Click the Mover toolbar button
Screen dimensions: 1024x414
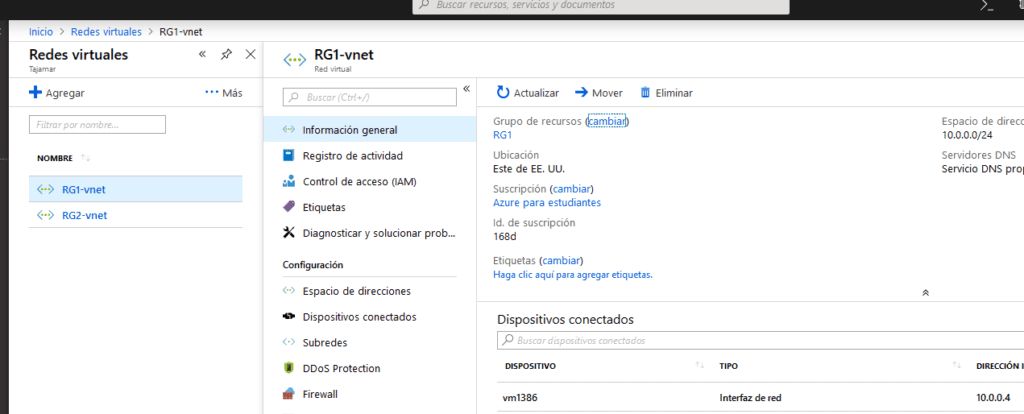point(599,93)
